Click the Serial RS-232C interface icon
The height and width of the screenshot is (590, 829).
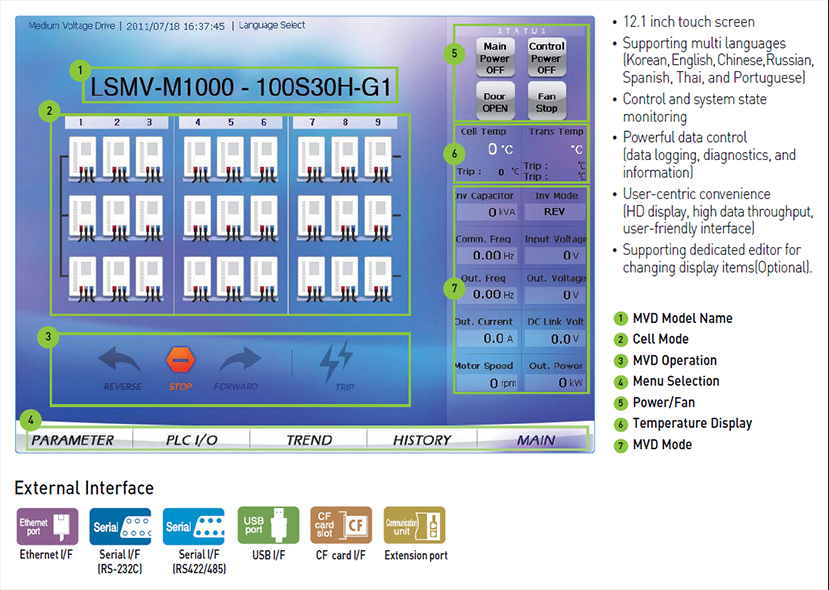(119, 525)
